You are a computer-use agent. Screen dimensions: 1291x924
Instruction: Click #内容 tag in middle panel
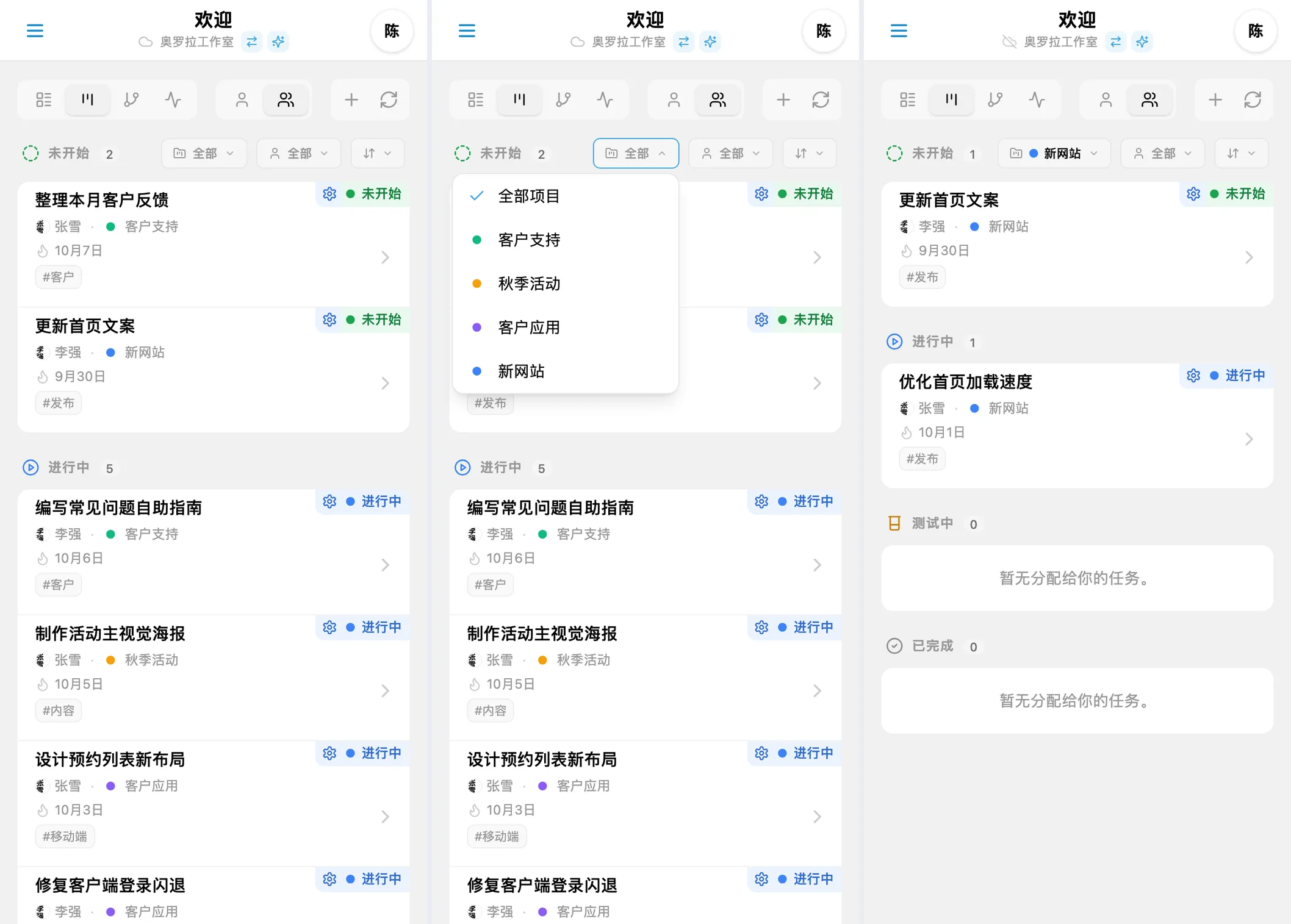click(x=491, y=711)
